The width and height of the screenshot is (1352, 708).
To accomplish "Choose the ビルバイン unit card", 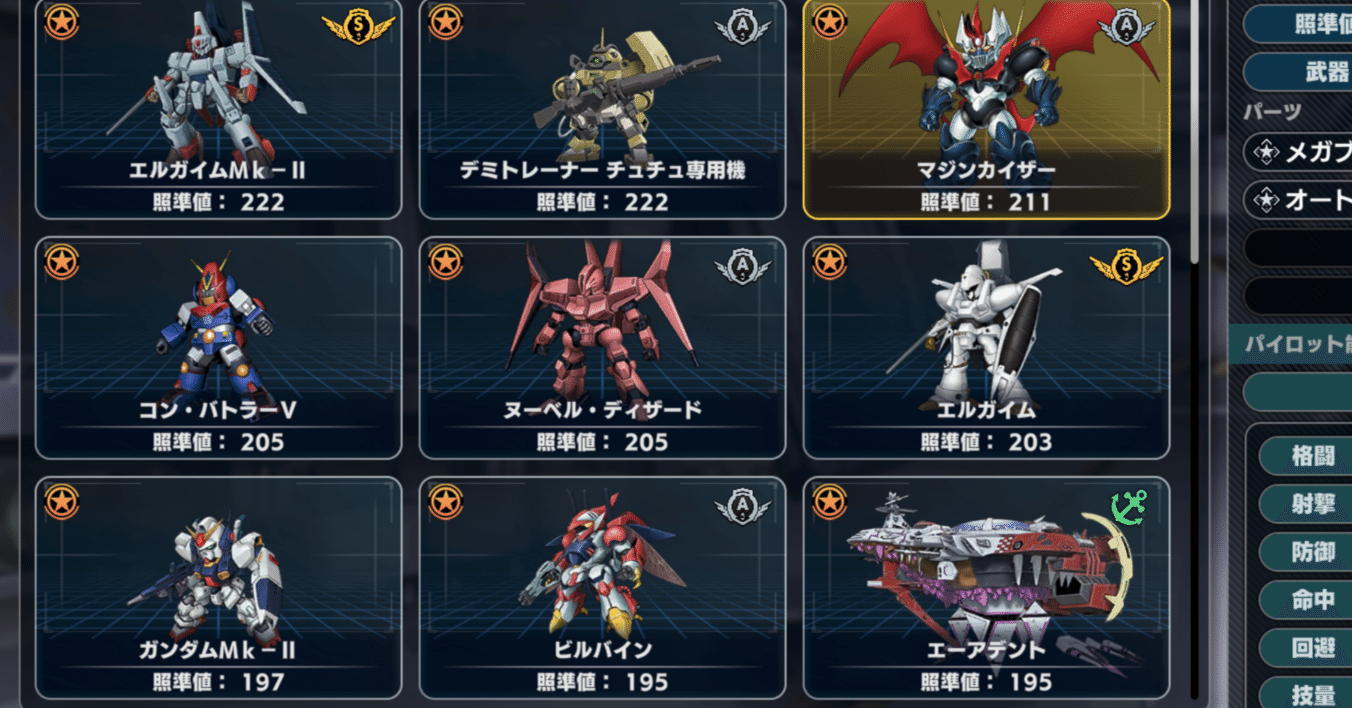I will tap(602, 588).
